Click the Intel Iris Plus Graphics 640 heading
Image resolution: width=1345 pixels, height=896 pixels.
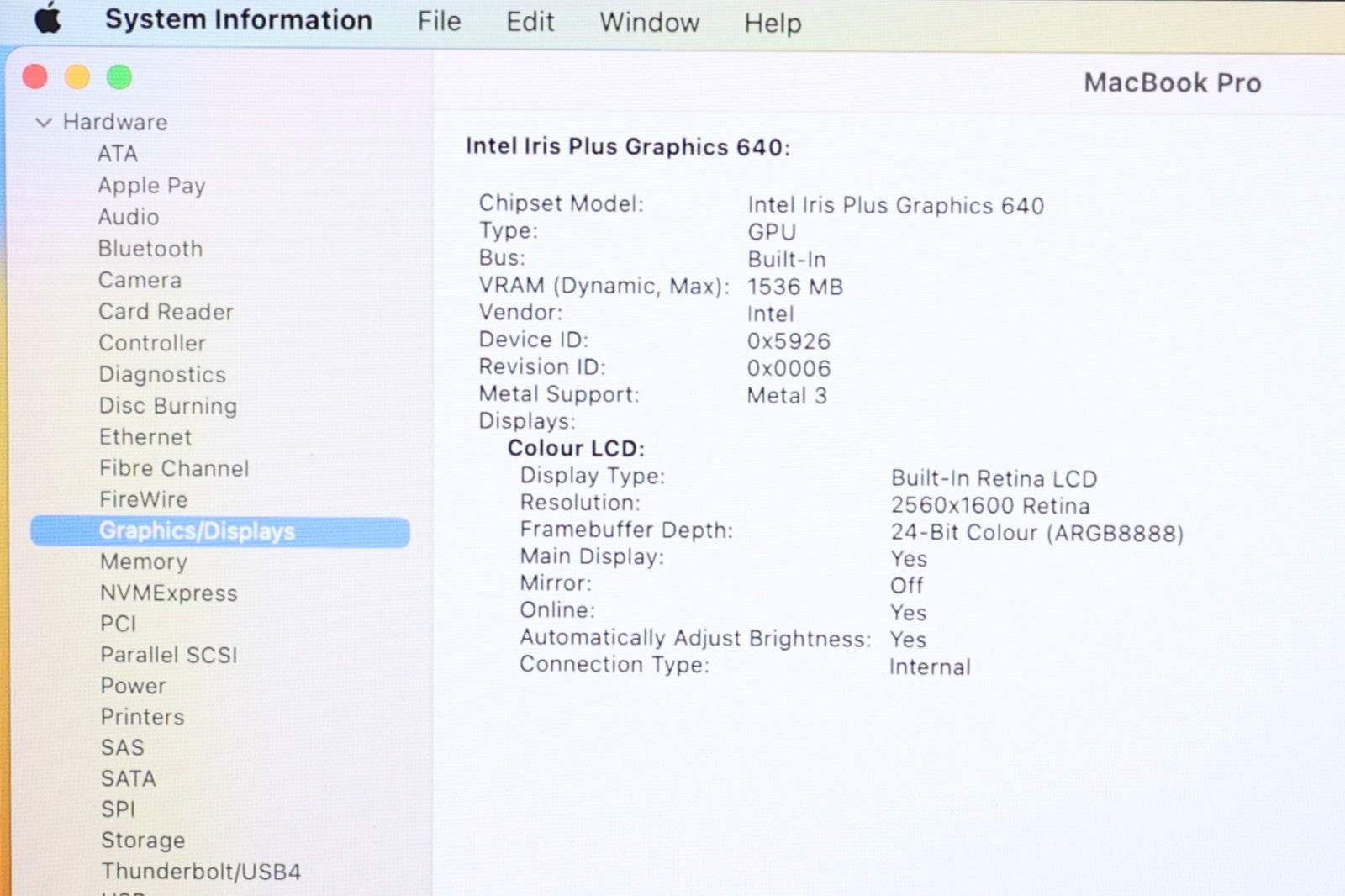pos(627,147)
